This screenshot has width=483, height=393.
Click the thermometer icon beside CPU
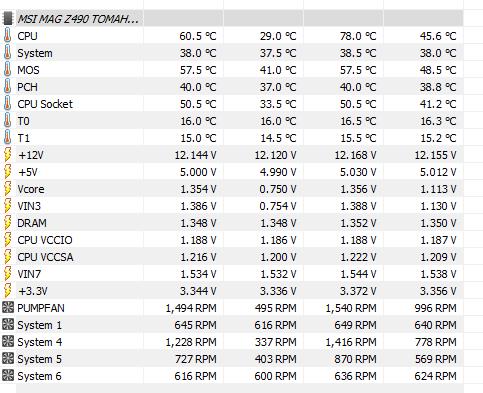click(x=7, y=36)
